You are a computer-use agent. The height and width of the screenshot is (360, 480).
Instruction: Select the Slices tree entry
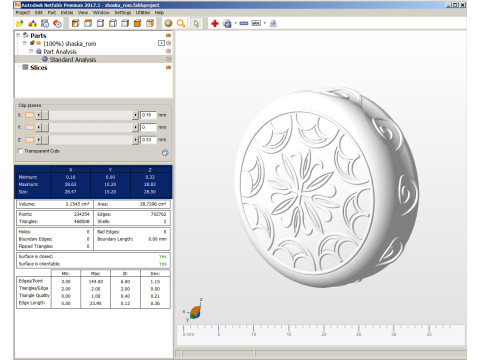pyautogui.click(x=39, y=67)
